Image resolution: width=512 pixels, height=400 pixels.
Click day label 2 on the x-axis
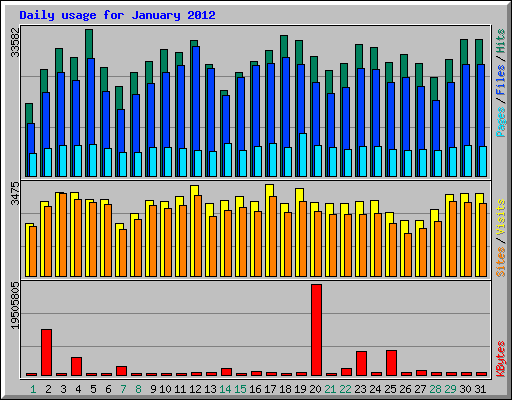coord(48,389)
